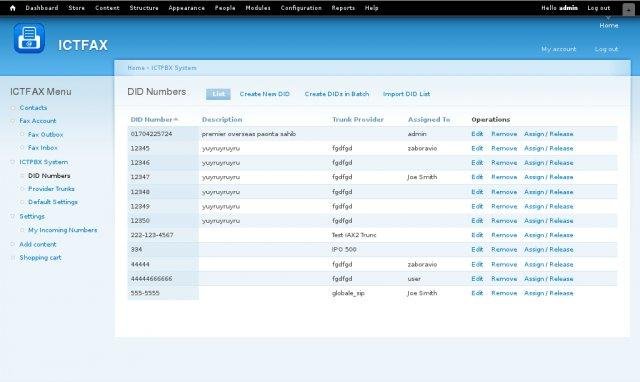Open the Store admin menu
The width and height of the screenshot is (640, 382).
point(76,8)
